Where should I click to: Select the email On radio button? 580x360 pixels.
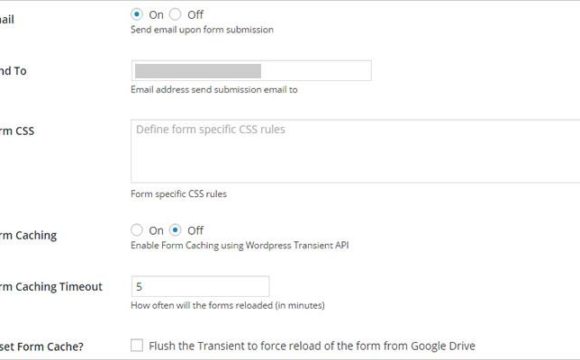[x=136, y=14]
